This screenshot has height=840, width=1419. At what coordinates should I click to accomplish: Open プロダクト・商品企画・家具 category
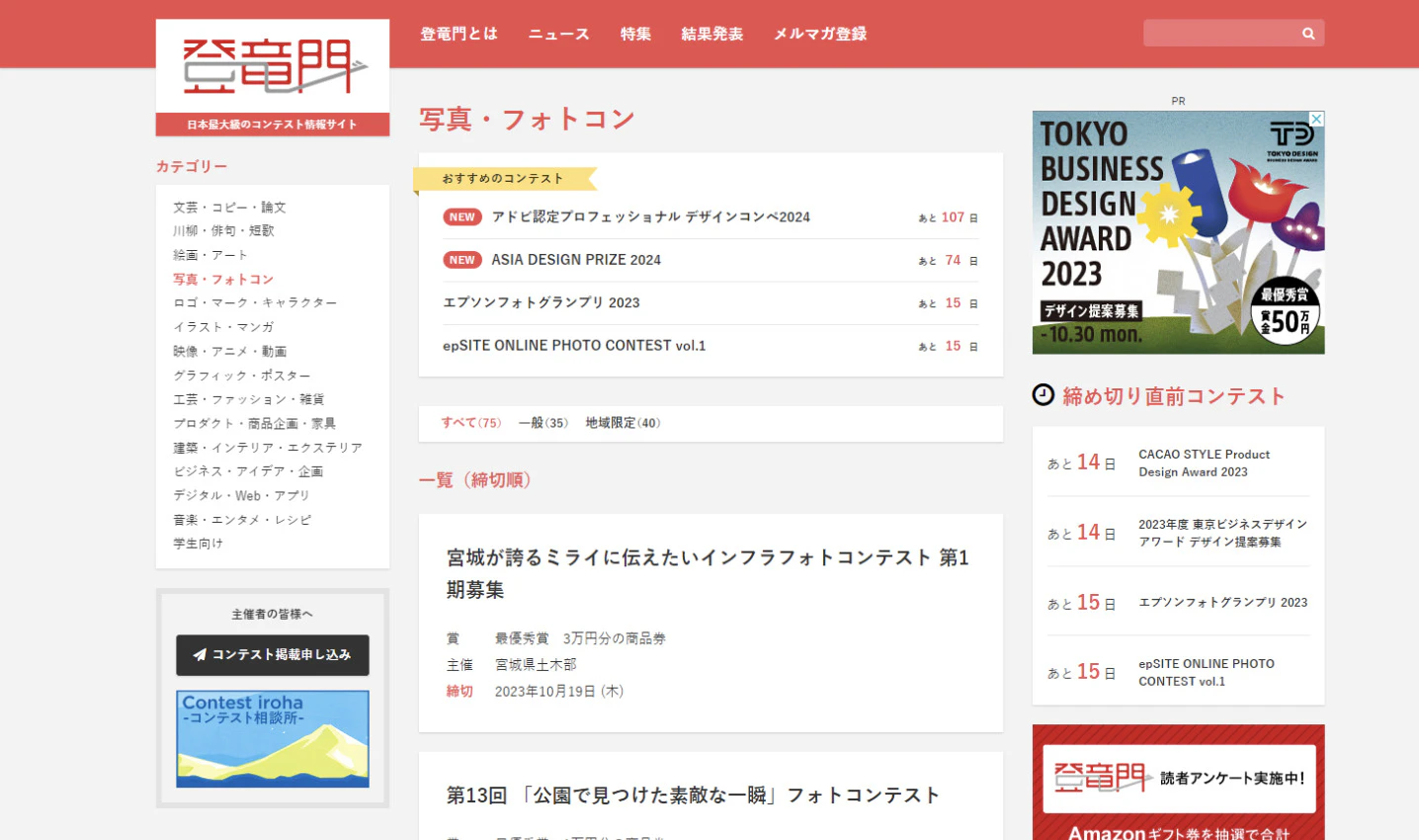(255, 424)
